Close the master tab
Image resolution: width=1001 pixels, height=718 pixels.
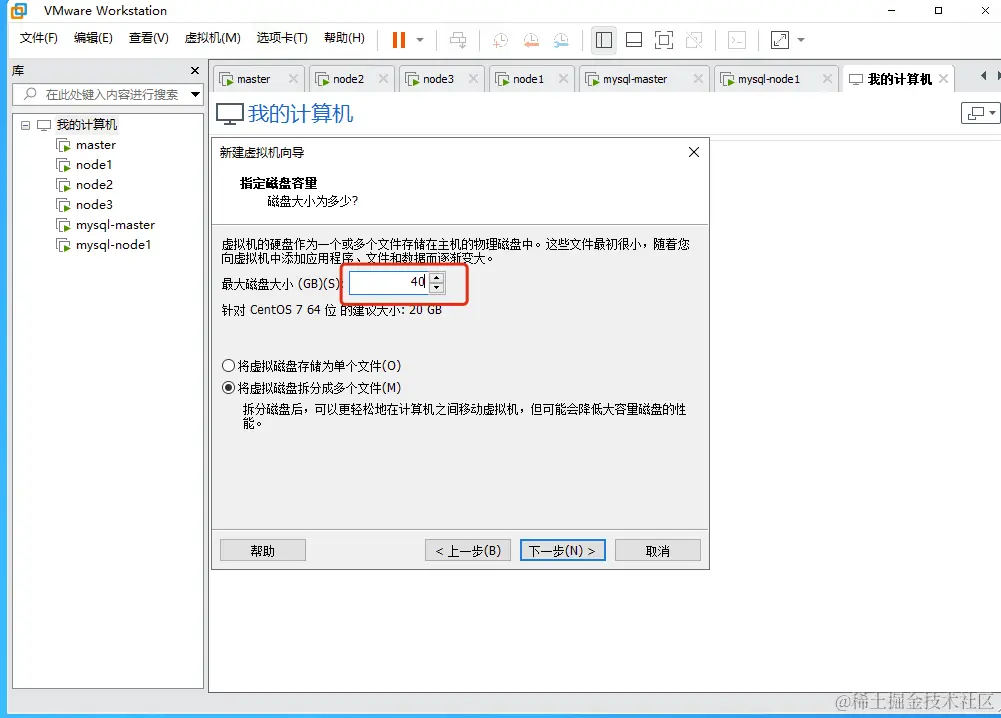(293, 79)
